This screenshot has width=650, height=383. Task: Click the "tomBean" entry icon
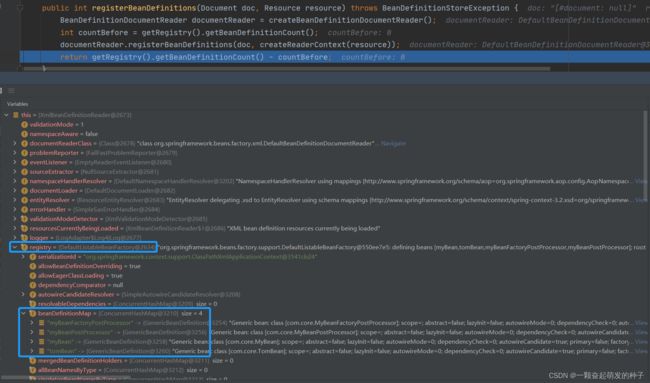click(41, 351)
